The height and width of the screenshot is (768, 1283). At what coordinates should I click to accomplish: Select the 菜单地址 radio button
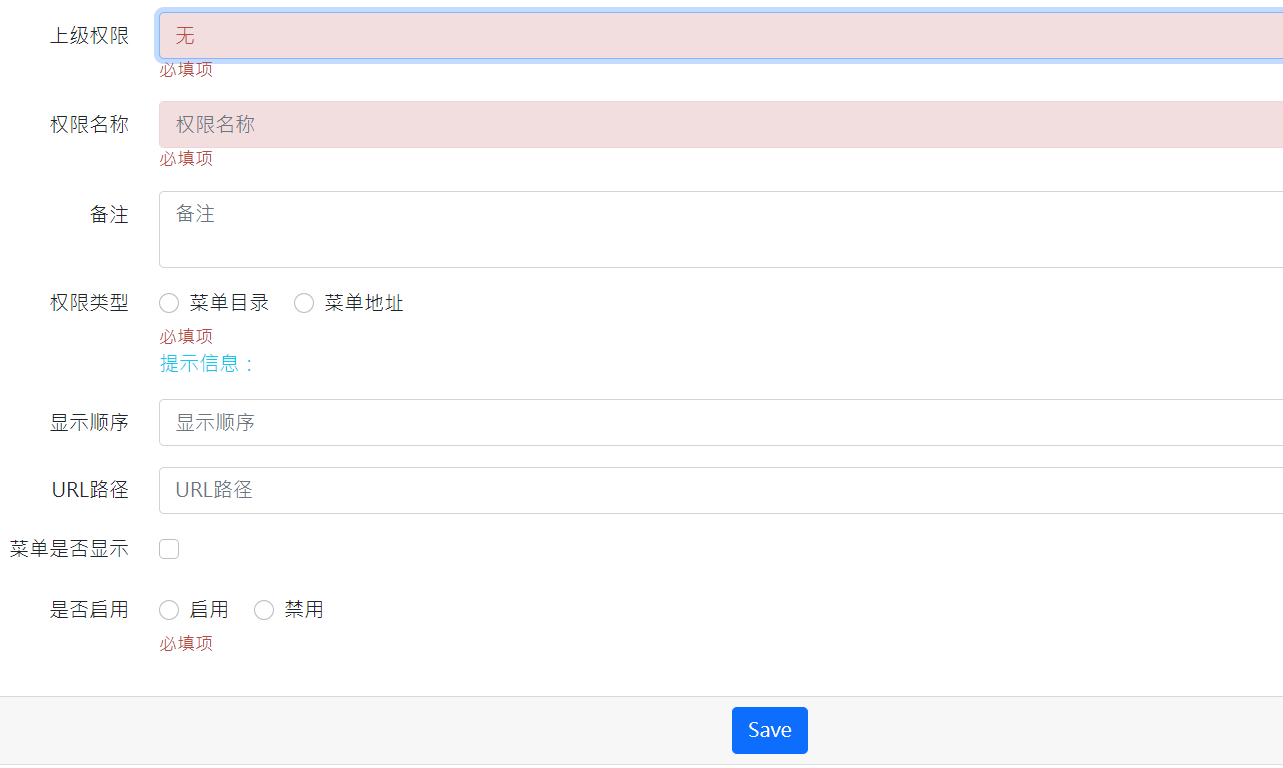[x=304, y=303]
